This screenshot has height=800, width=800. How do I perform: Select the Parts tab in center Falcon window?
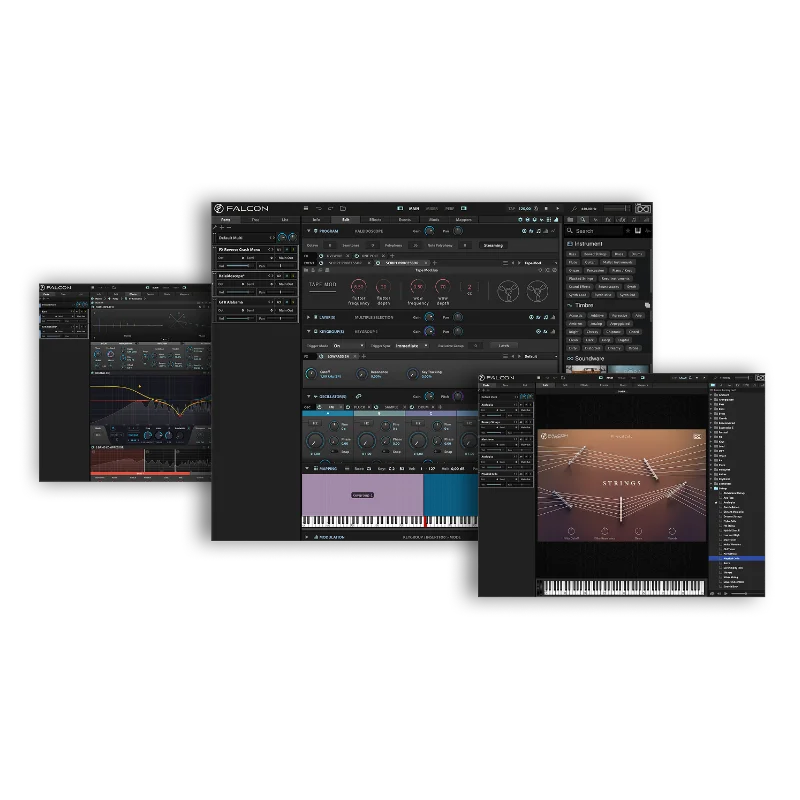[226, 219]
